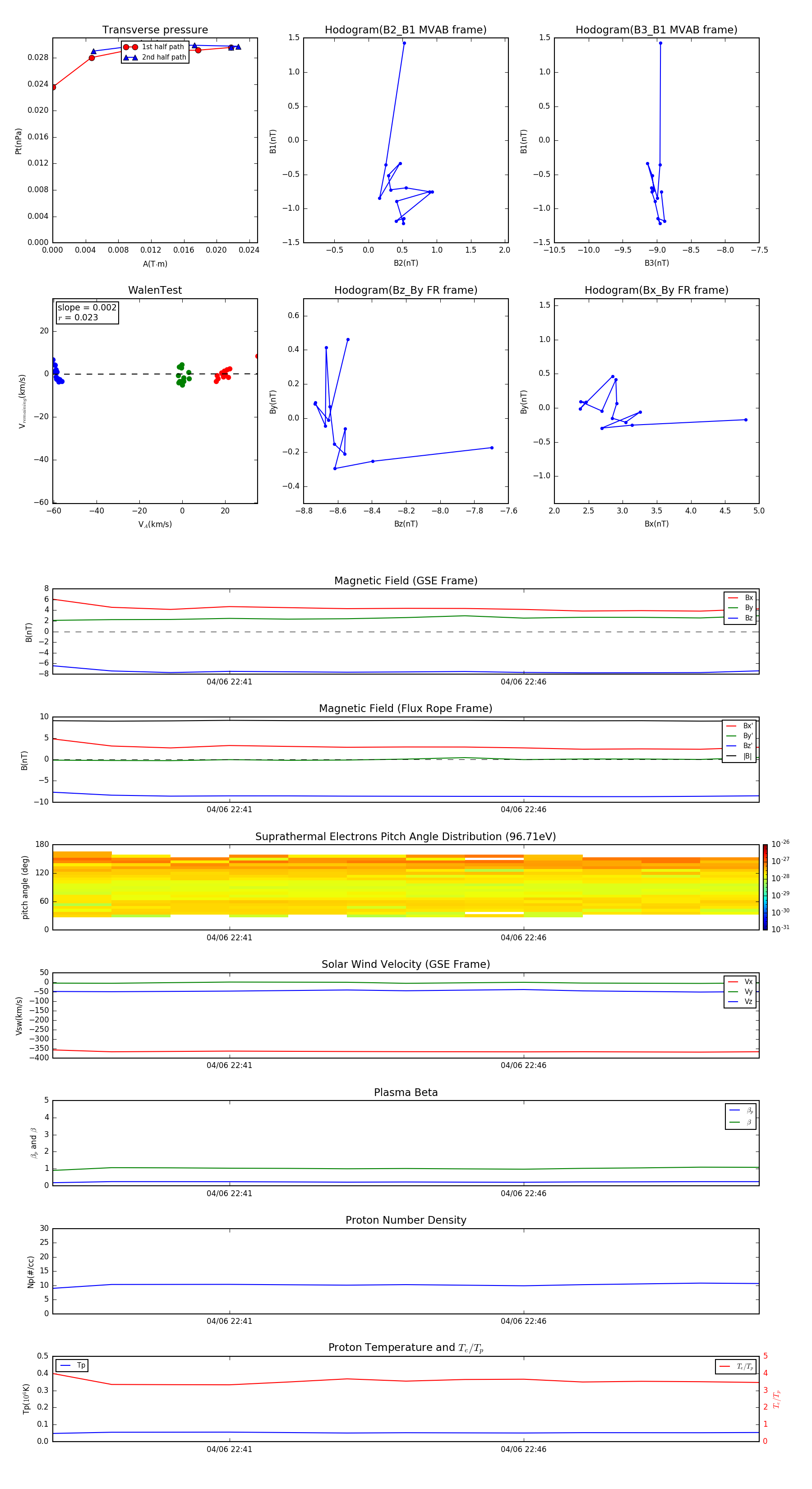Click the 'WalenTest' plot title
This screenshot has width=812, height=1489.
tap(155, 290)
